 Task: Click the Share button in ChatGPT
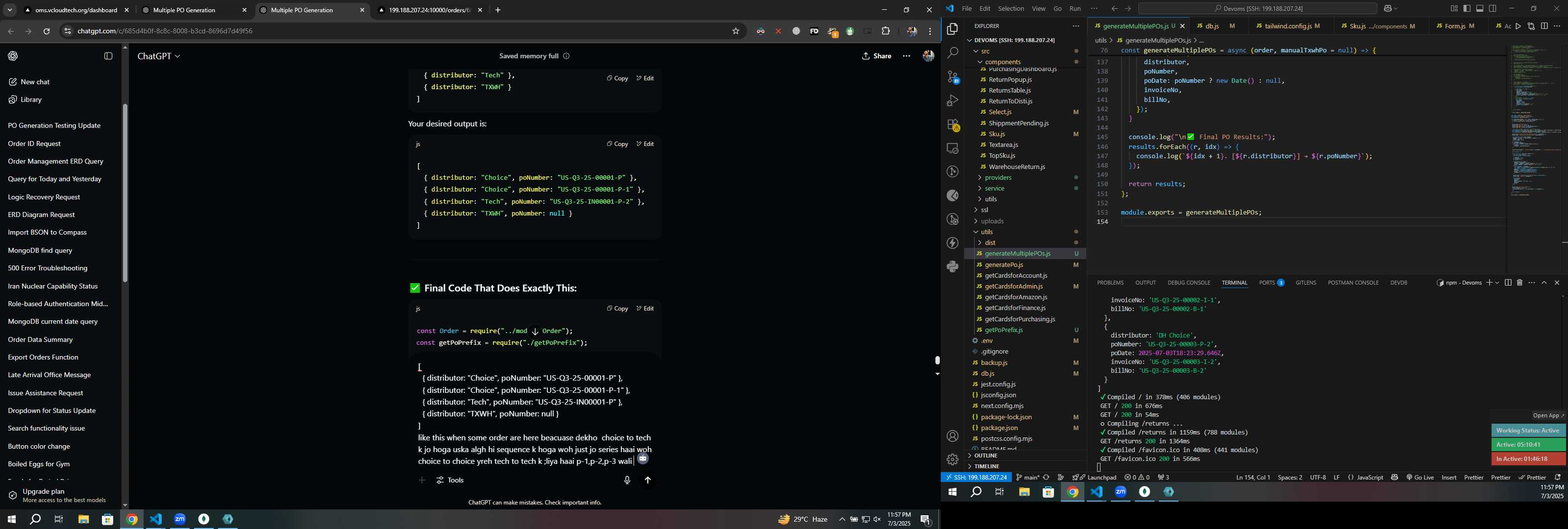pos(877,56)
